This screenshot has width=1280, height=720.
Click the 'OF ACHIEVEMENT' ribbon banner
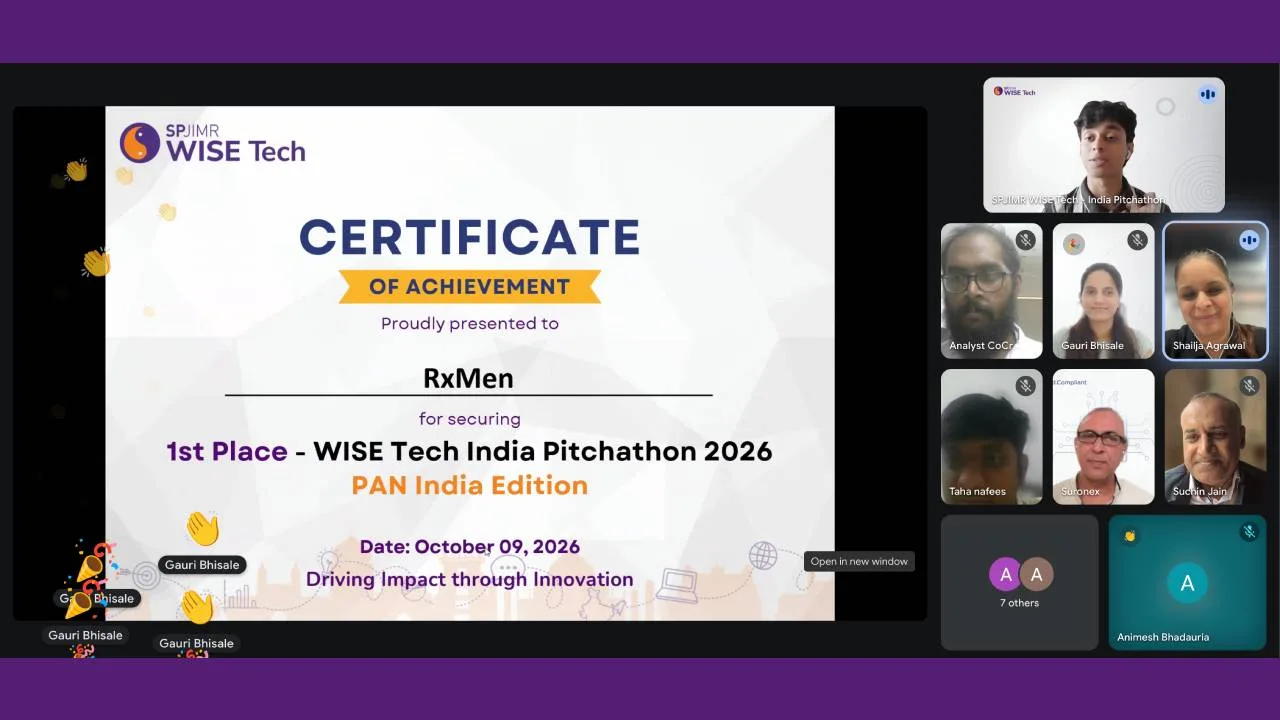(469, 286)
